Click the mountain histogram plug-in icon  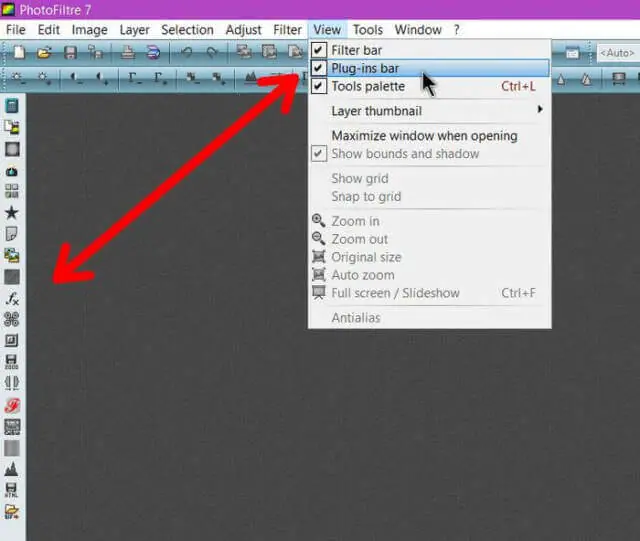11,469
